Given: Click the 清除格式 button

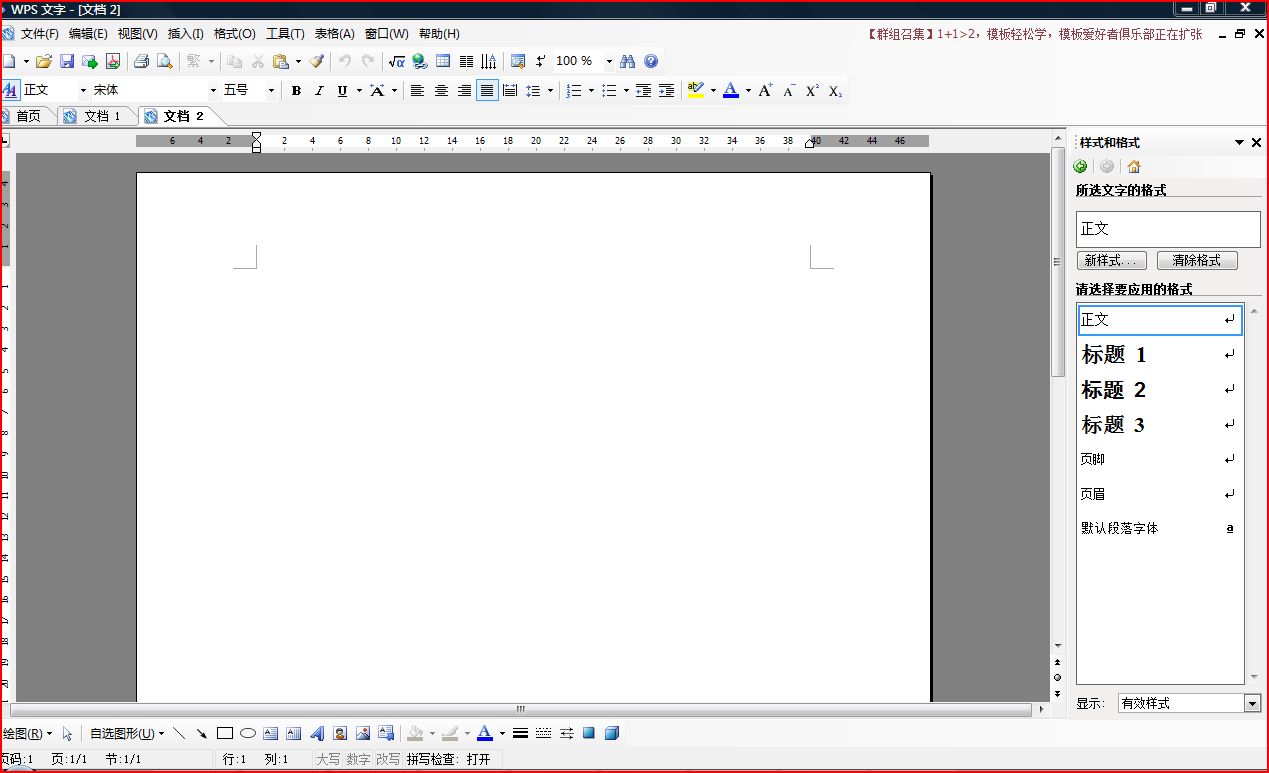Looking at the screenshot, I should tap(1197, 260).
